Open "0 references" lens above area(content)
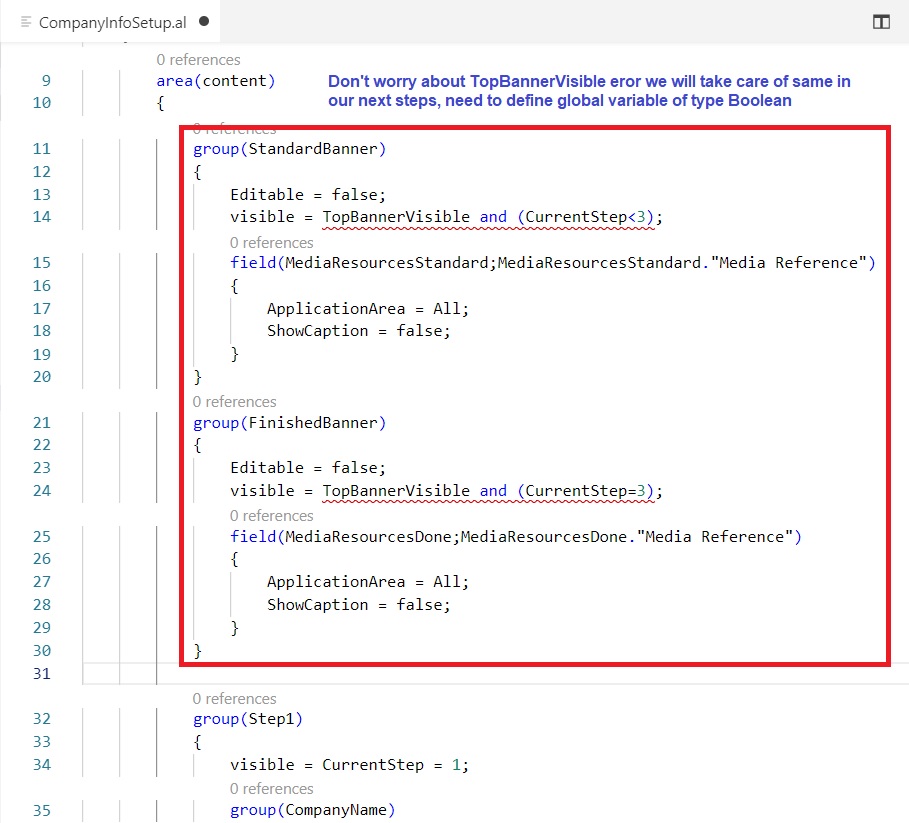The width and height of the screenshot is (909, 823). 198,60
